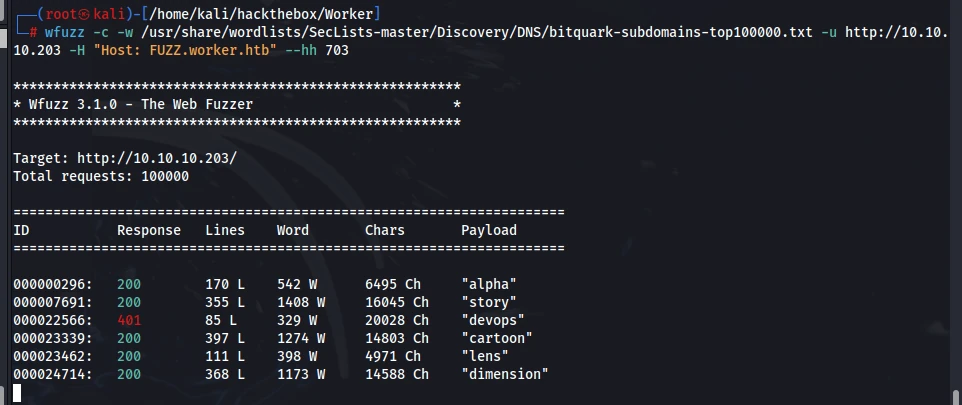Click the terminal cursor block at bottom
This screenshot has height=405, width=962.
point(17,393)
